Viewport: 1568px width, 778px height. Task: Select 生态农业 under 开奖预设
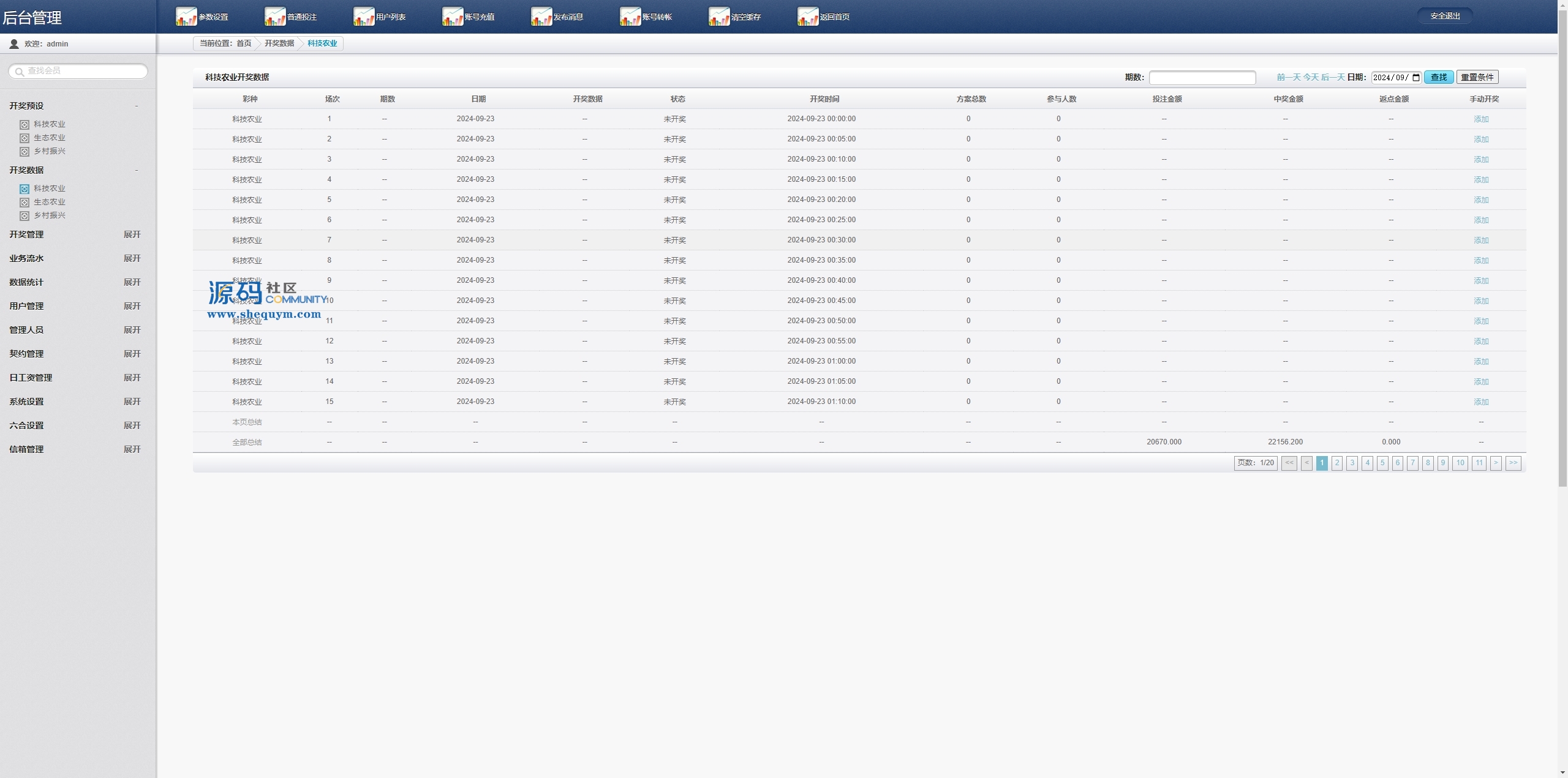click(x=49, y=138)
